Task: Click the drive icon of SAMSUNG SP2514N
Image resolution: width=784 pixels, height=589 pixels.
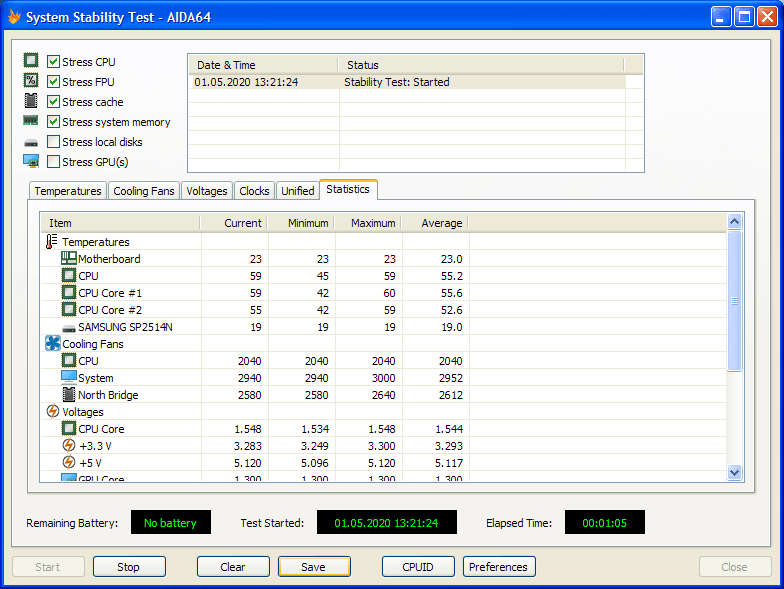Action: coord(69,328)
